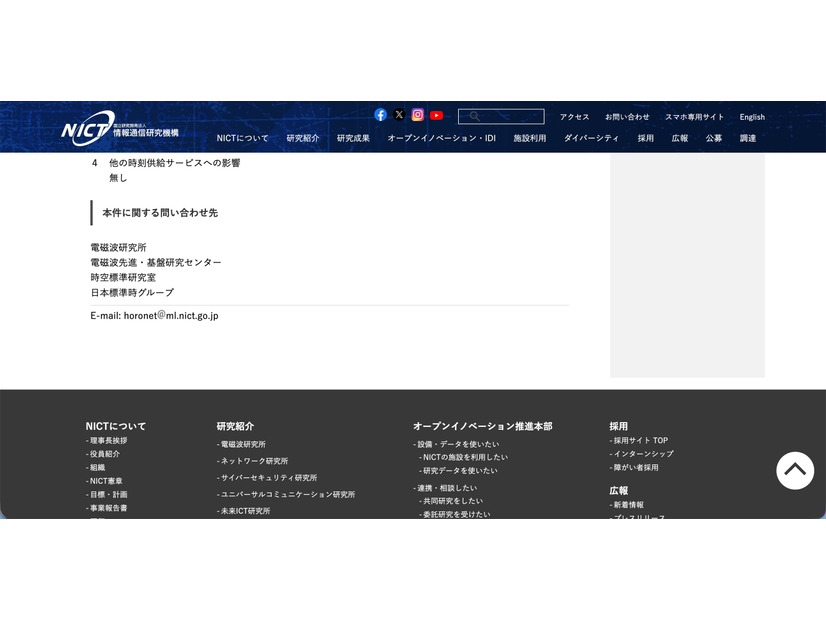Open footer link 目標・計画
Viewport: 826px width, 620px height.
[x=108, y=494]
